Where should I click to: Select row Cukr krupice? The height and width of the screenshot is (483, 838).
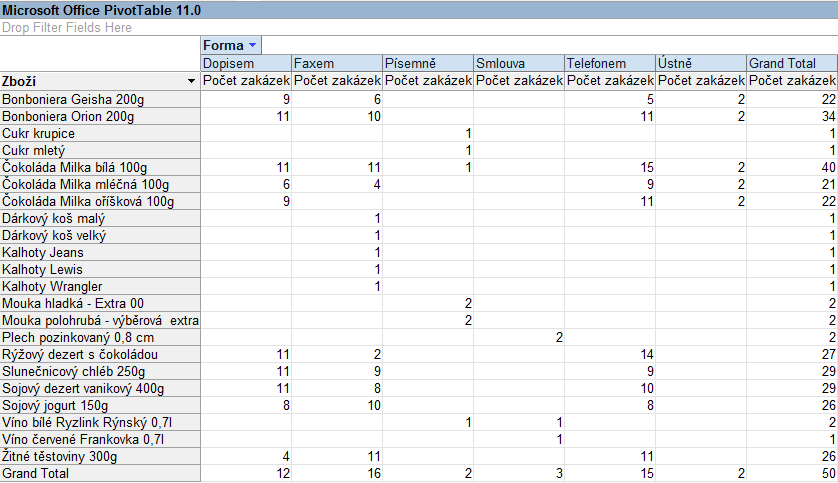coord(100,134)
